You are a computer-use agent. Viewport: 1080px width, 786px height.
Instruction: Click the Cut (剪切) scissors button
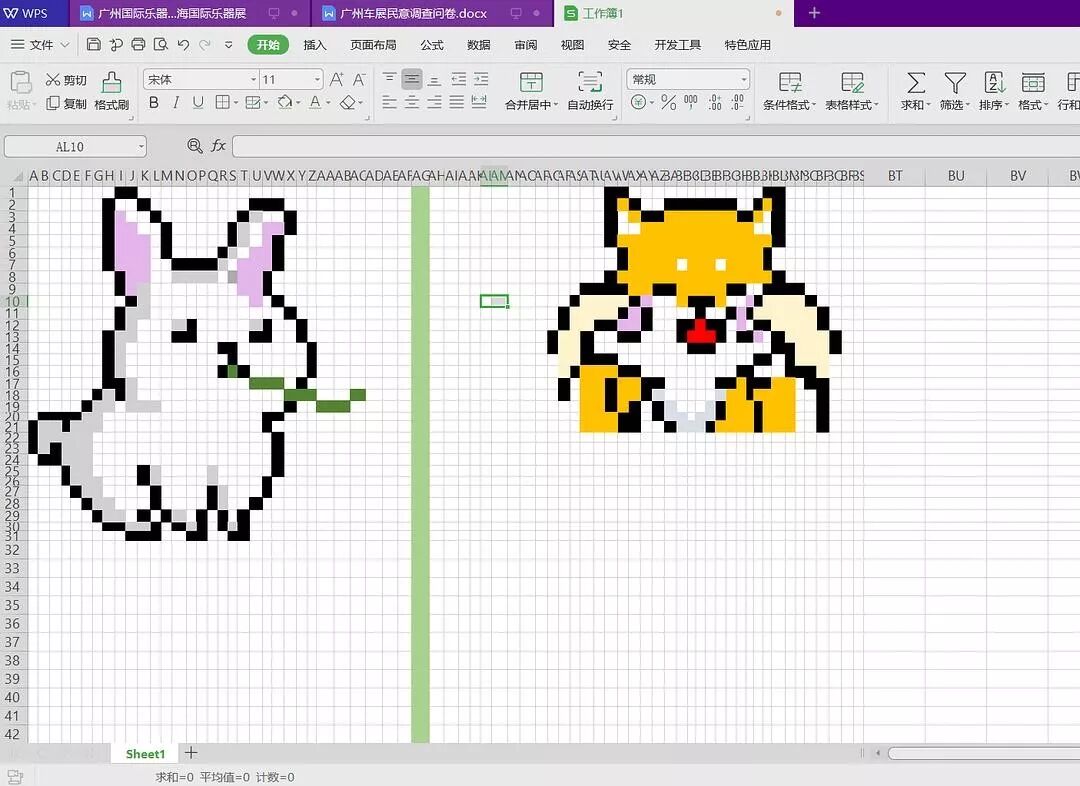(66, 80)
